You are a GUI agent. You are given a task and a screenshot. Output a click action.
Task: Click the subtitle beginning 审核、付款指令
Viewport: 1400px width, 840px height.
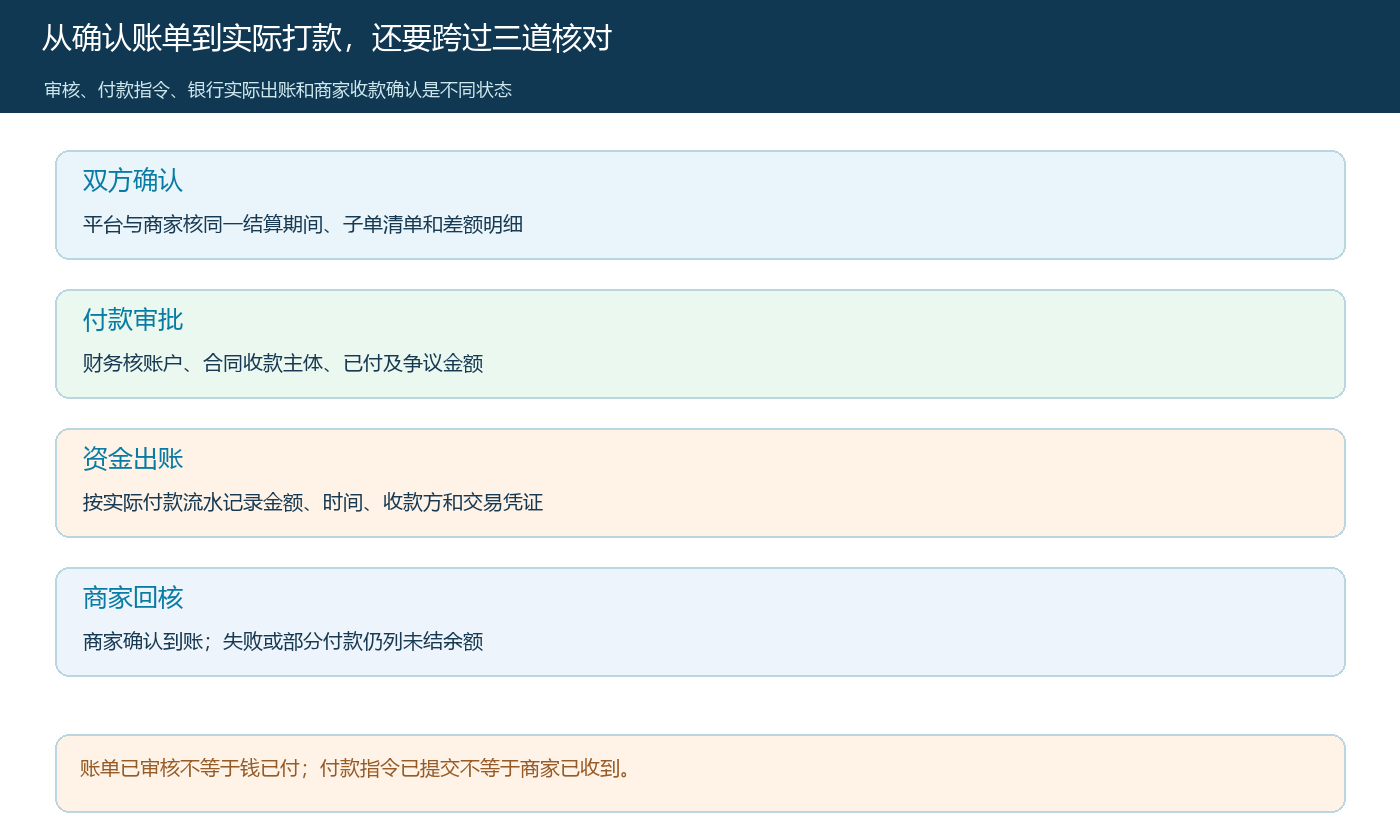pos(278,90)
